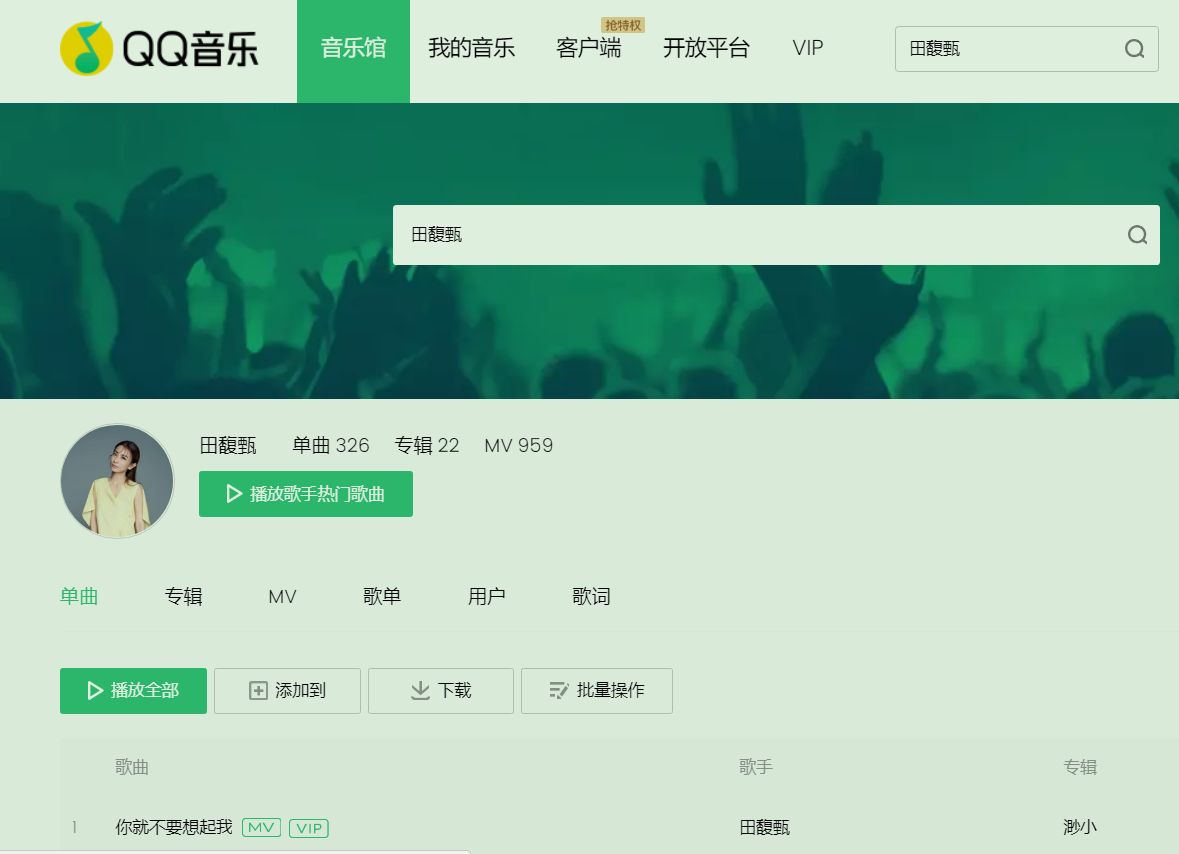Click 批量操作 button

click(597, 691)
